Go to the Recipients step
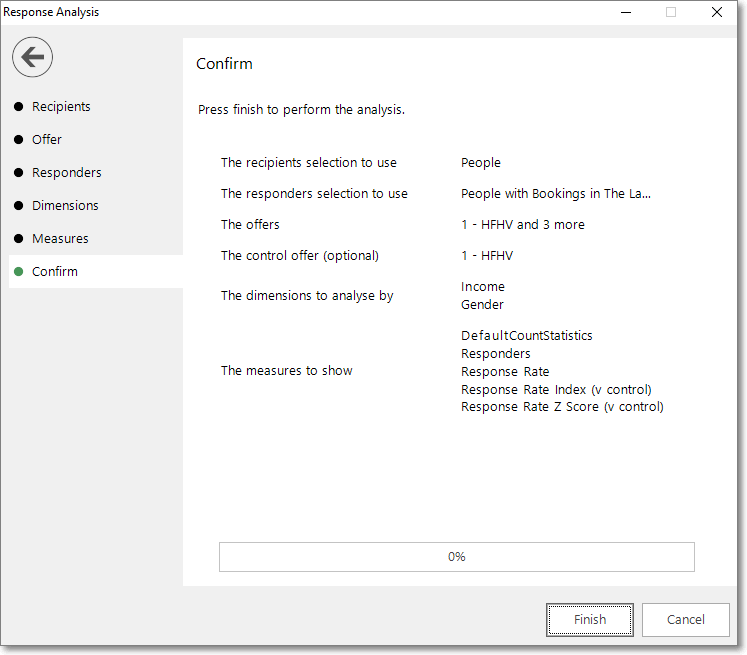The height and width of the screenshot is (655, 747). coord(61,107)
